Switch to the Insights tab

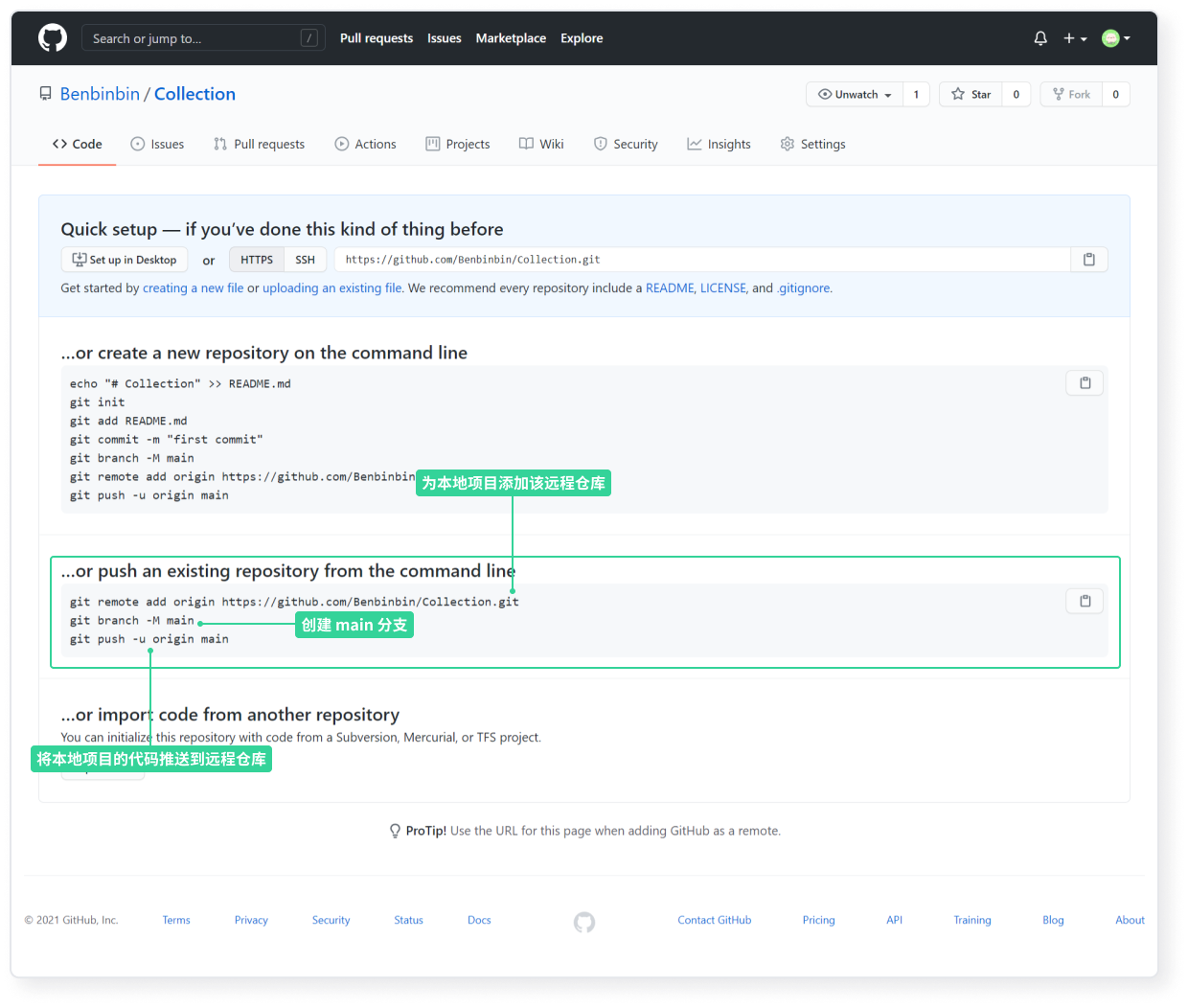719,144
